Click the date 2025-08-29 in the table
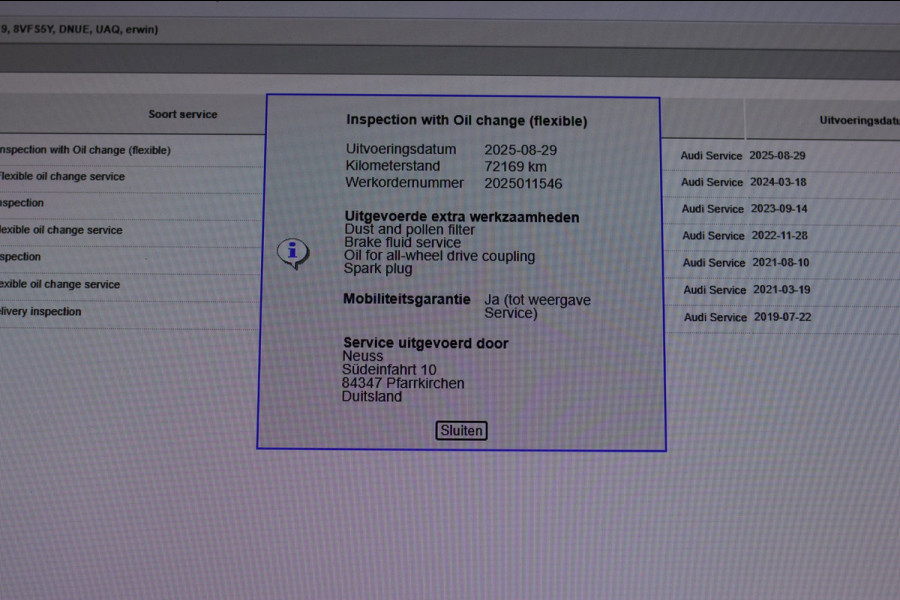The height and width of the screenshot is (600, 900). (x=777, y=156)
